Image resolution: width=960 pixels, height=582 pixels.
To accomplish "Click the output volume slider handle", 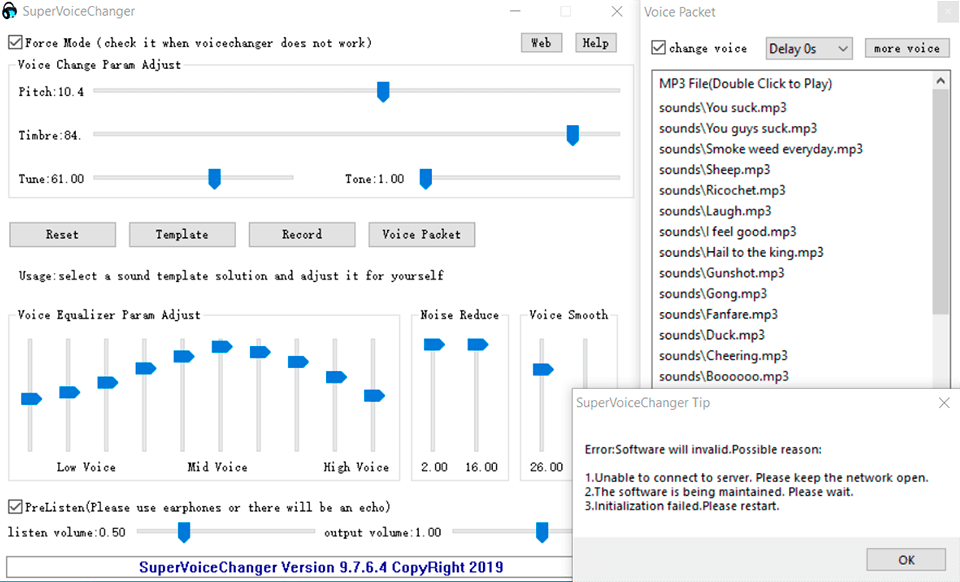I will (x=541, y=532).
